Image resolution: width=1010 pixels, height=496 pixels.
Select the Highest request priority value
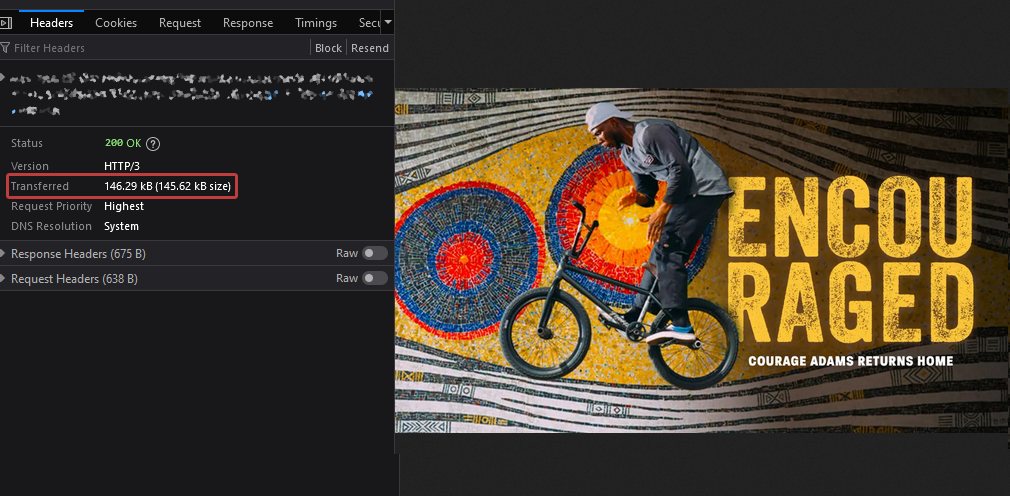click(124, 206)
